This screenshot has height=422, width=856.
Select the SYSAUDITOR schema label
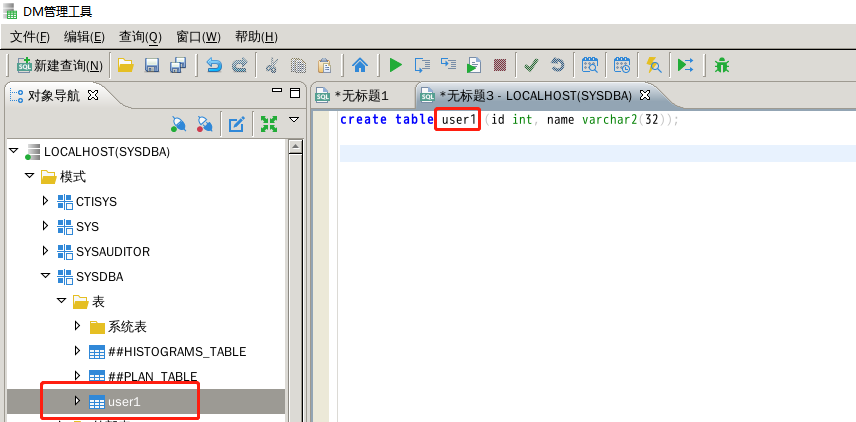pos(113,252)
